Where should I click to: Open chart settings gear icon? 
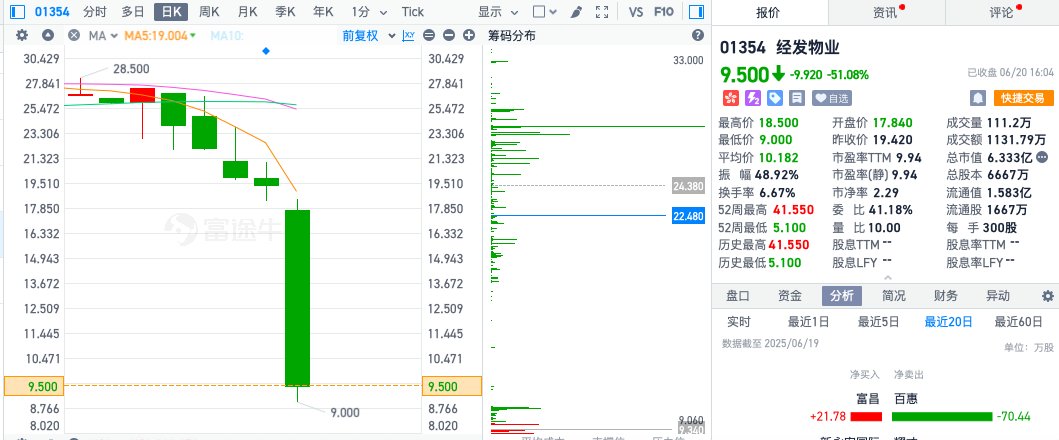click(22, 35)
